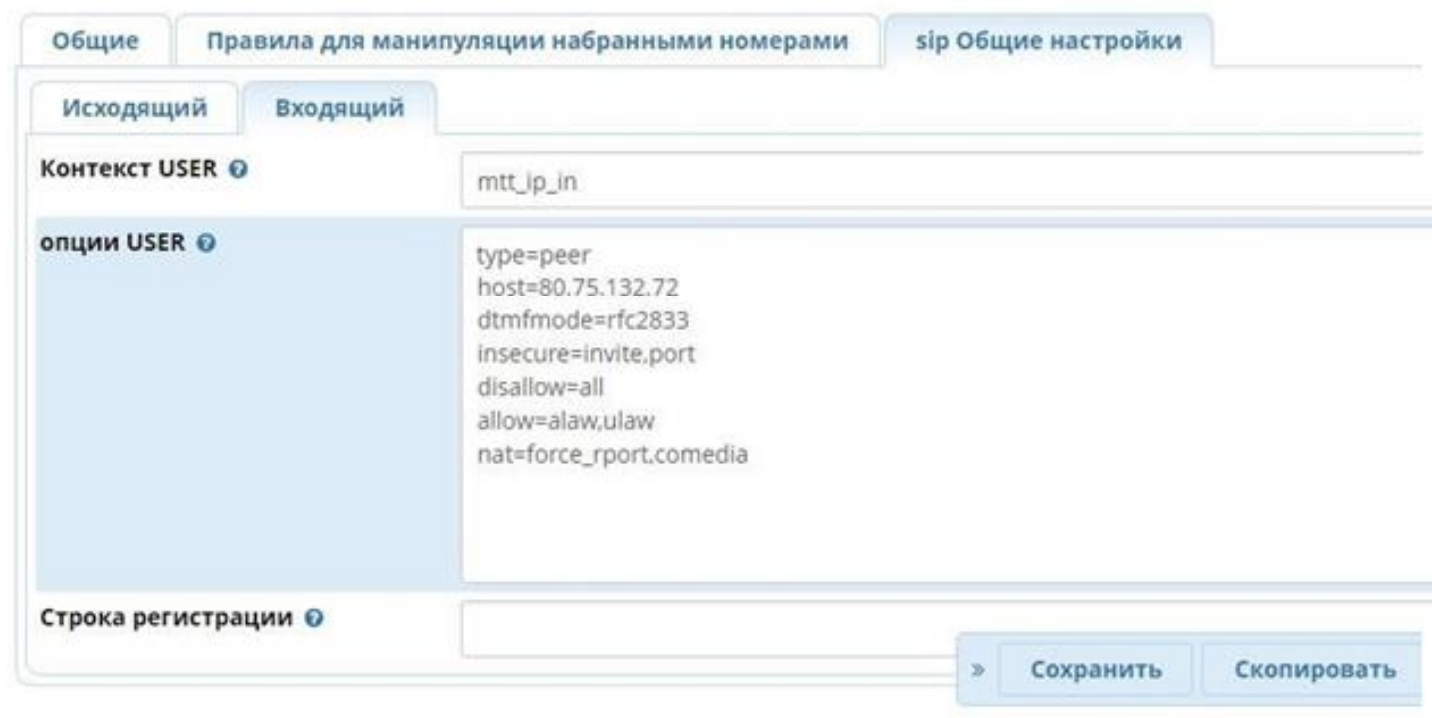Switch to the Исходящий sub-tab
This screenshot has height=718, width=1432.
pyautogui.click(x=135, y=108)
